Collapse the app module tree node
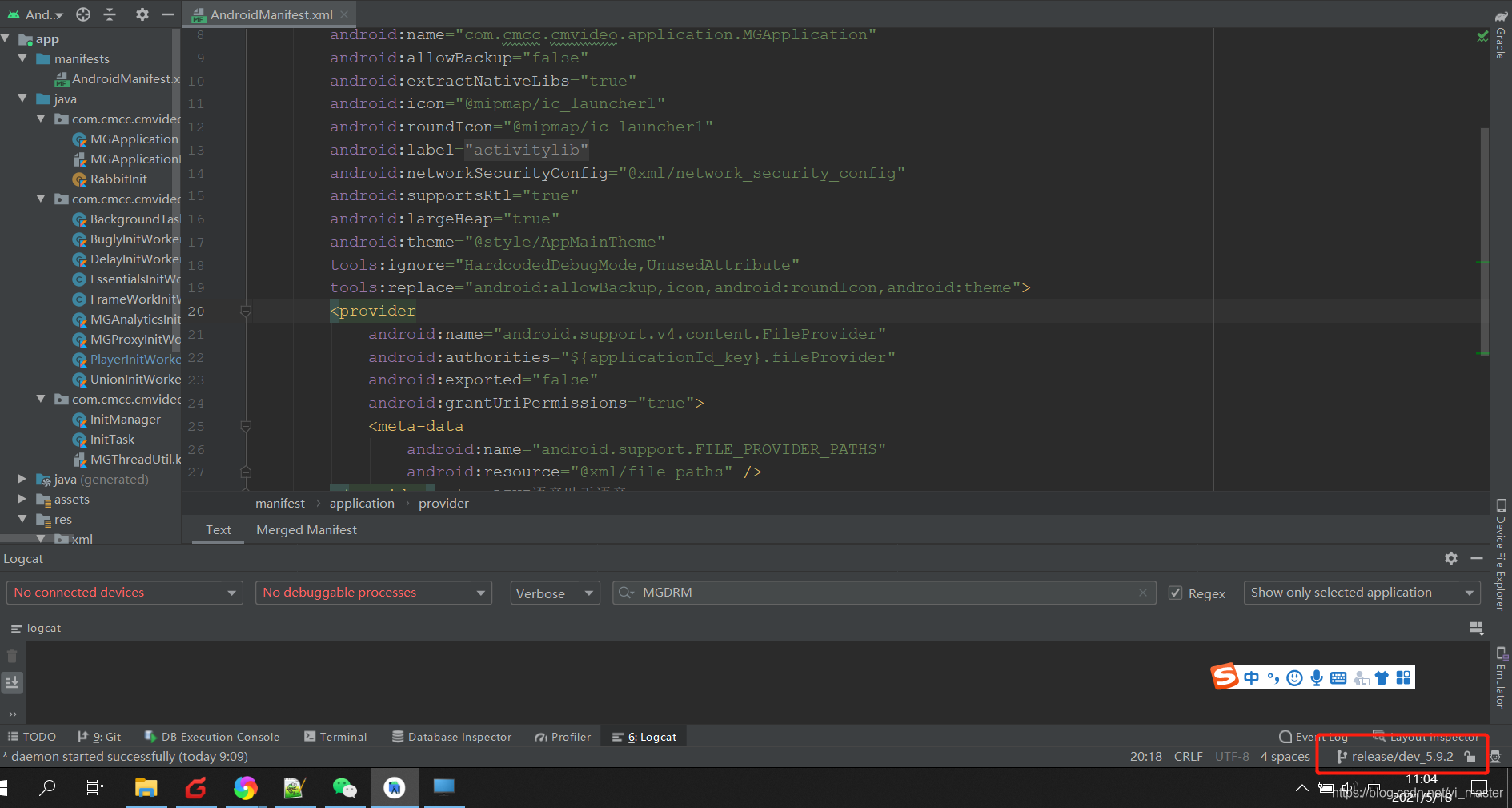This screenshot has height=808, width=1512. pos(6,38)
